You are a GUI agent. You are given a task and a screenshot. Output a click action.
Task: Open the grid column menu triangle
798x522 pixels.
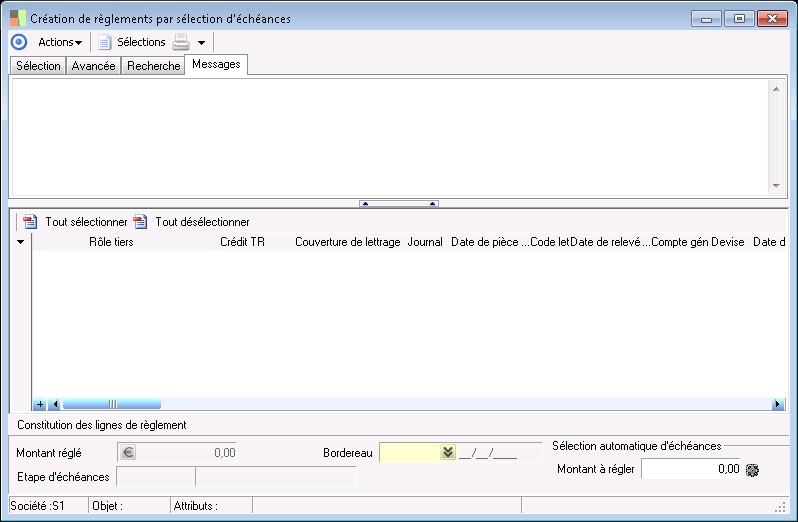coord(20,242)
